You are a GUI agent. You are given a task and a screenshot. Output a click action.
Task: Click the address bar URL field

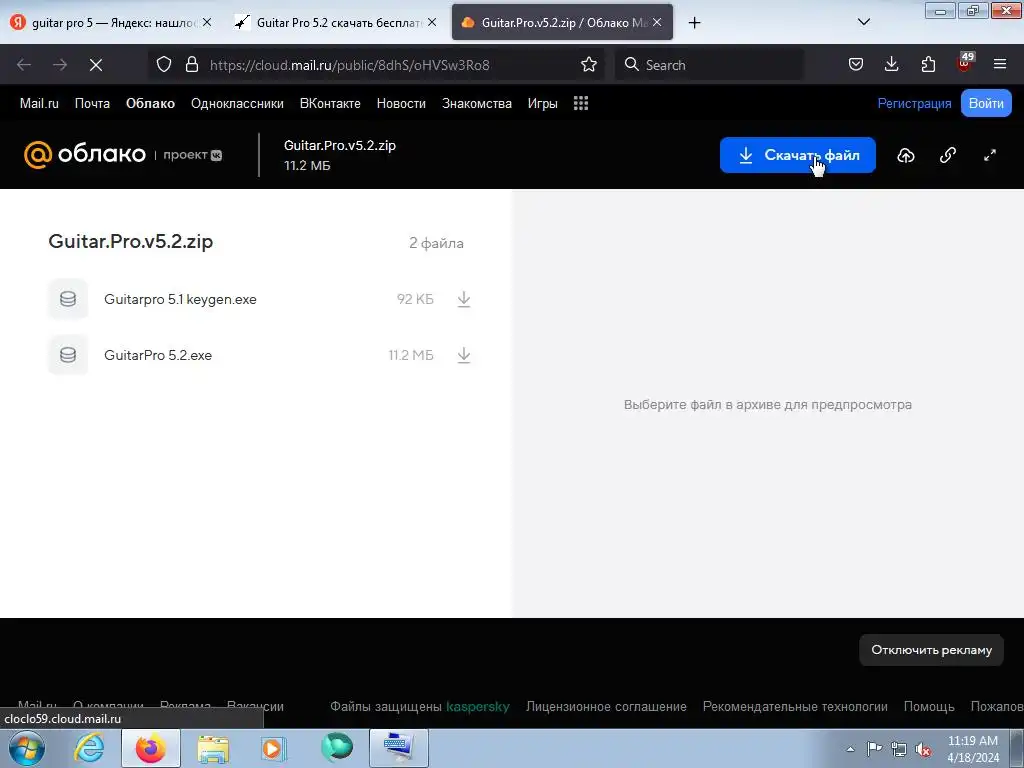tap(376, 65)
